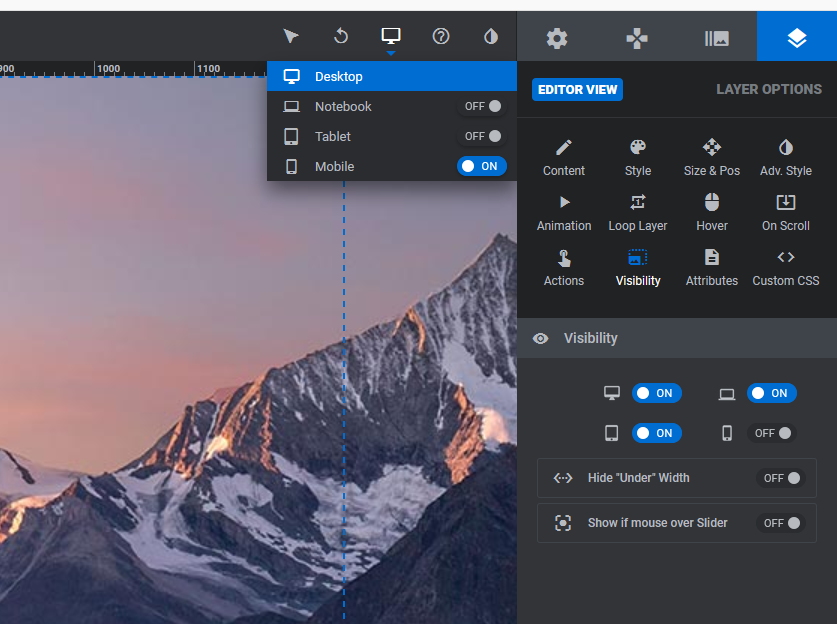Open the help question mark icon
Viewport: 837px width, 624px height.
[x=441, y=36]
